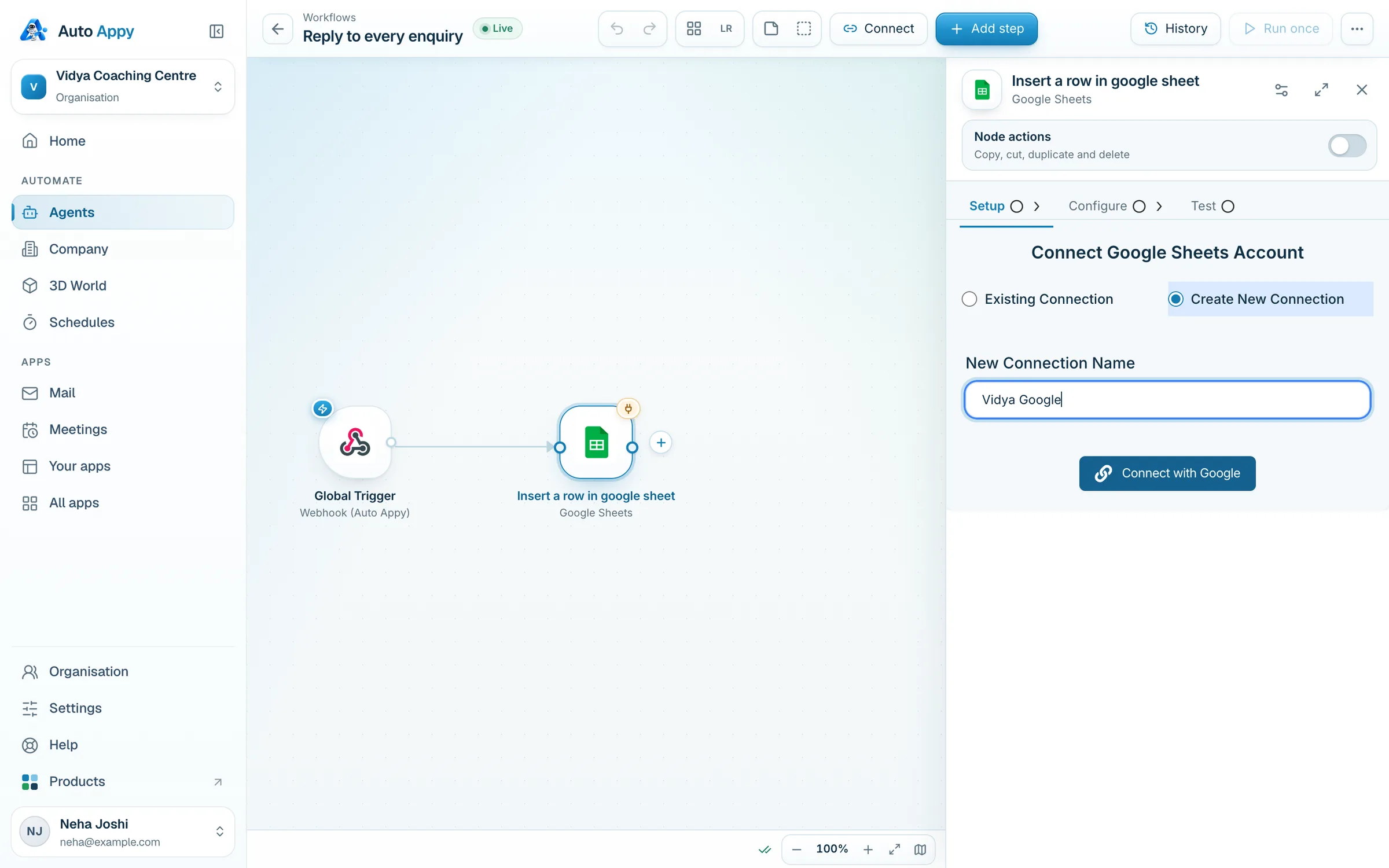Expand Neha Joshi account menu
The width and height of the screenshot is (1389, 868).
coord(123,832)
